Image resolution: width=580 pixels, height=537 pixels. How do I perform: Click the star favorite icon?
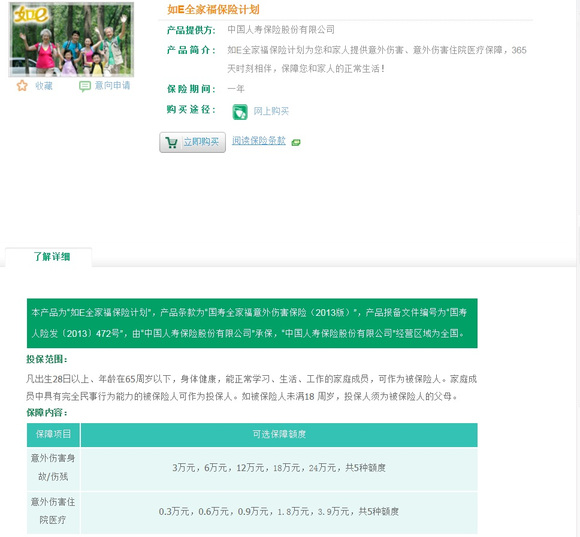22,86
